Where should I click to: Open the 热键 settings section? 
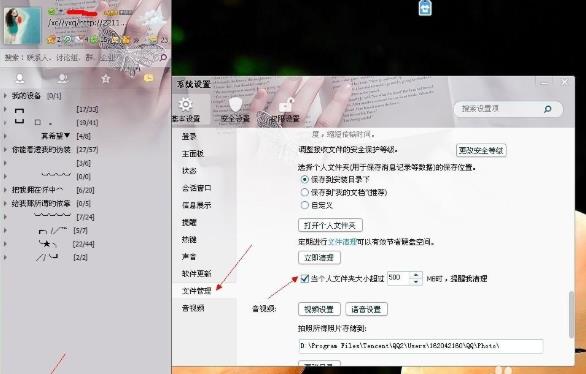(189, 239)
